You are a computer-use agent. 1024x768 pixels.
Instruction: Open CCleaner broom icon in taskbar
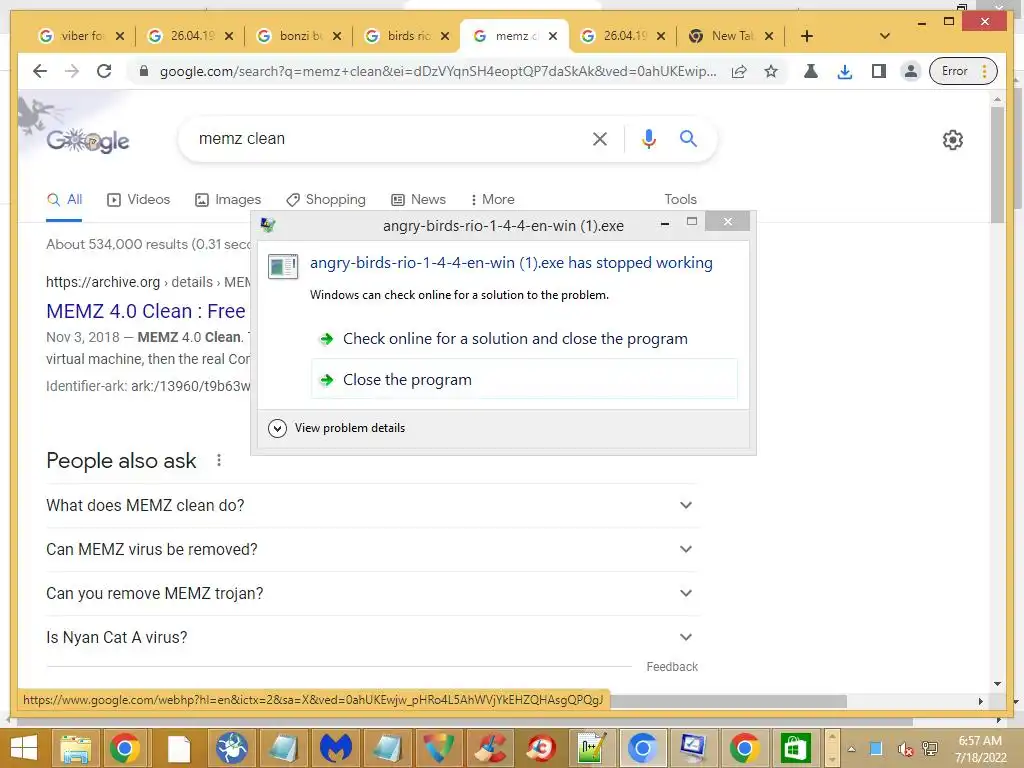click(x=491, y=748)
